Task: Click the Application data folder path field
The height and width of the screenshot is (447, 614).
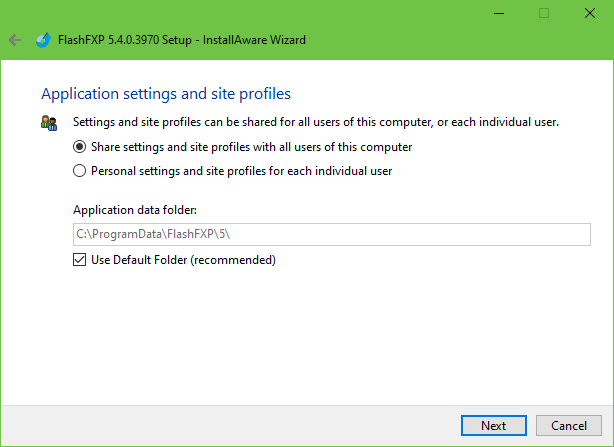Action: 331,234
